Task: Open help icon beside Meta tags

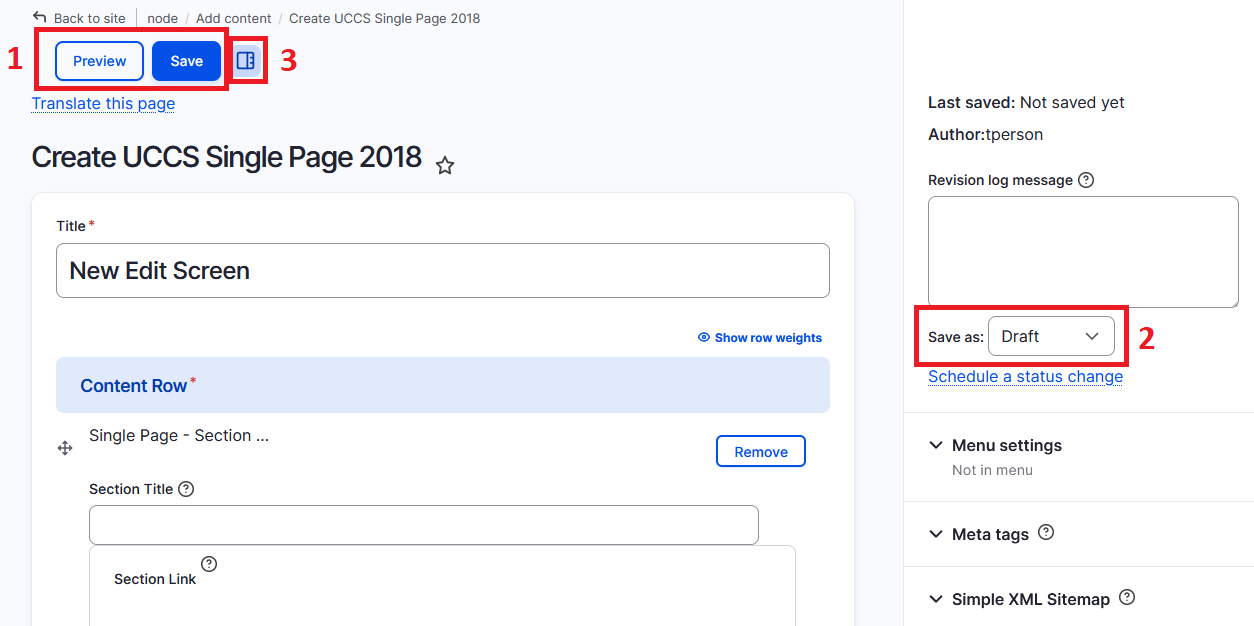Action: [x=1046, y=532]
